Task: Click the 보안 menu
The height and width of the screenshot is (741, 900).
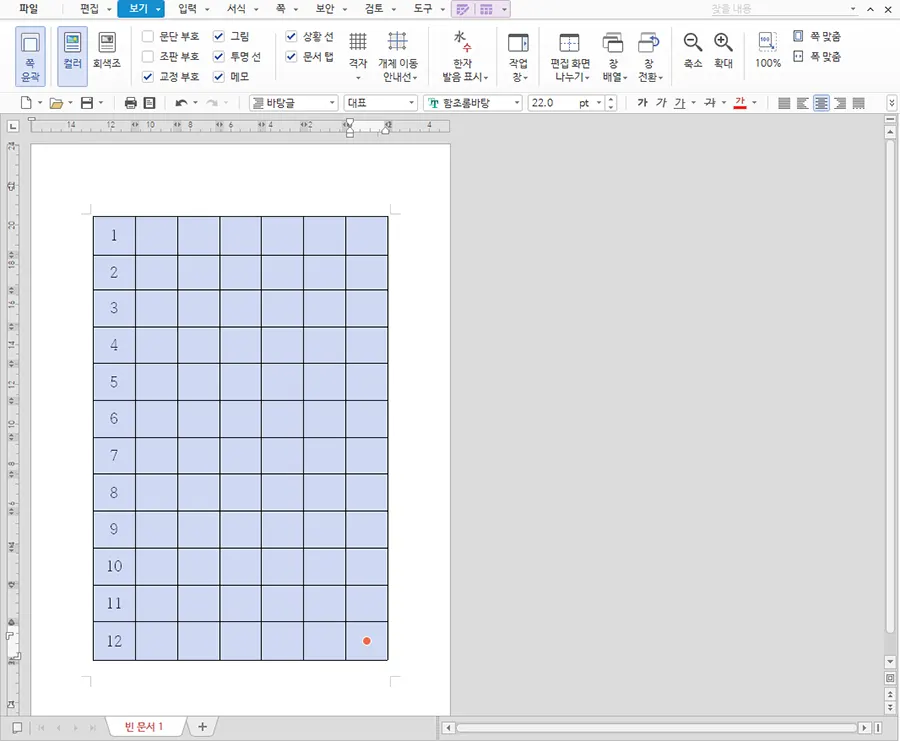Action: point(325,9)
